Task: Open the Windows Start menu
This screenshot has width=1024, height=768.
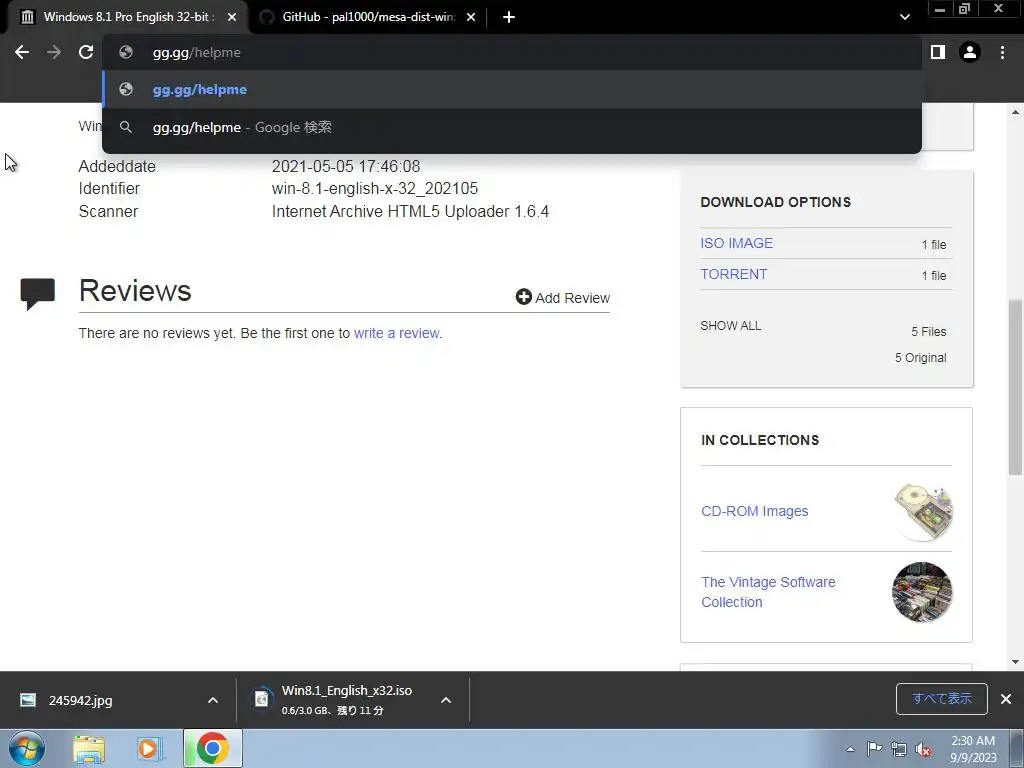Action: [x=27, y=748]
